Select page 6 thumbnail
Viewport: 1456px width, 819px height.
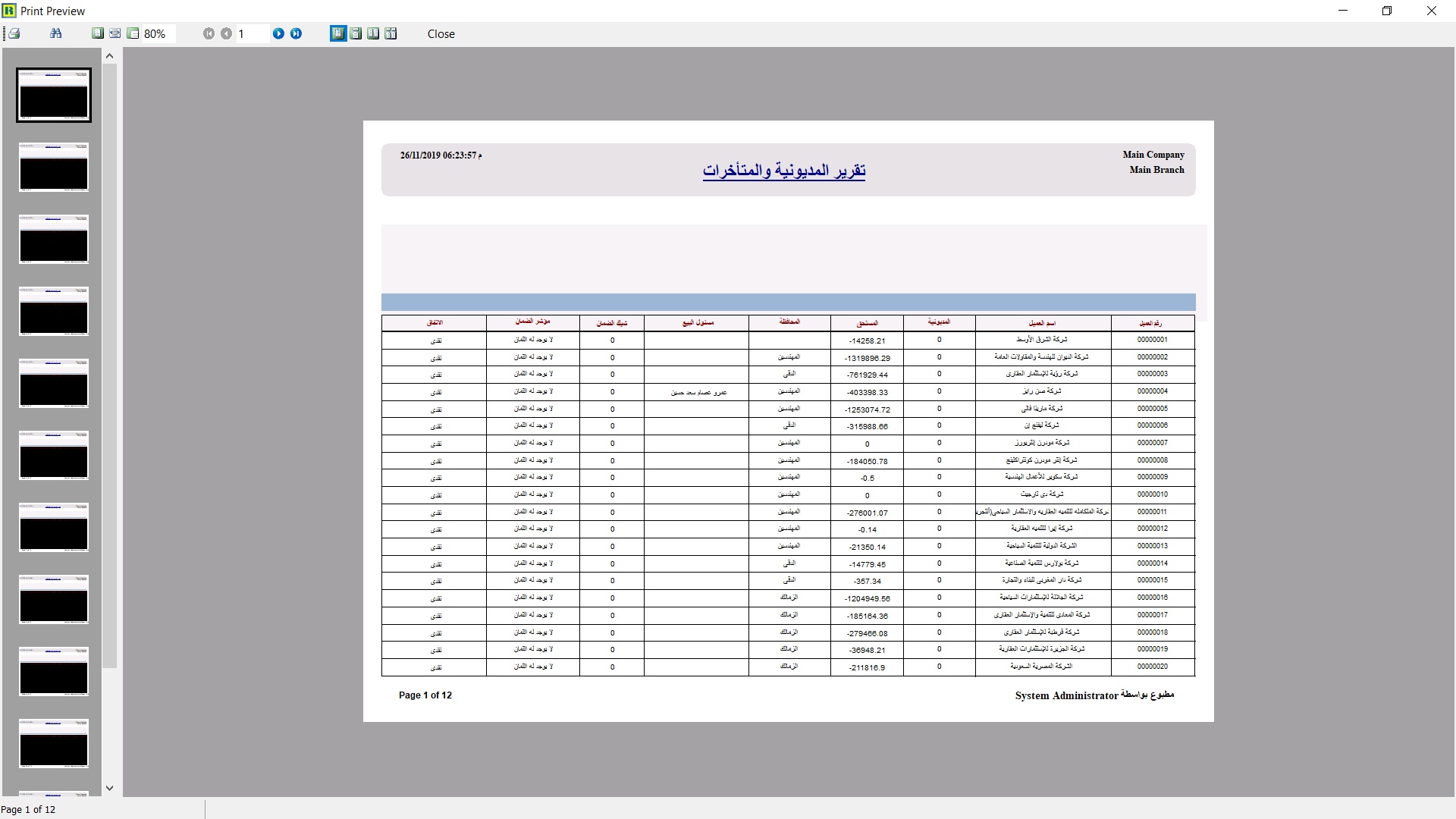tap(54, 455)
